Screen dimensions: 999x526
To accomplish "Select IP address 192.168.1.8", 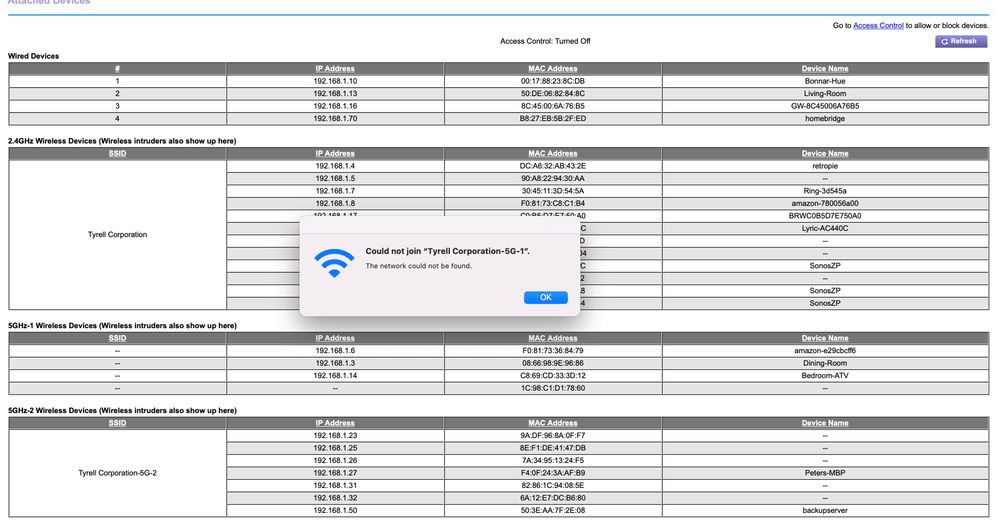I will (334, 203).
